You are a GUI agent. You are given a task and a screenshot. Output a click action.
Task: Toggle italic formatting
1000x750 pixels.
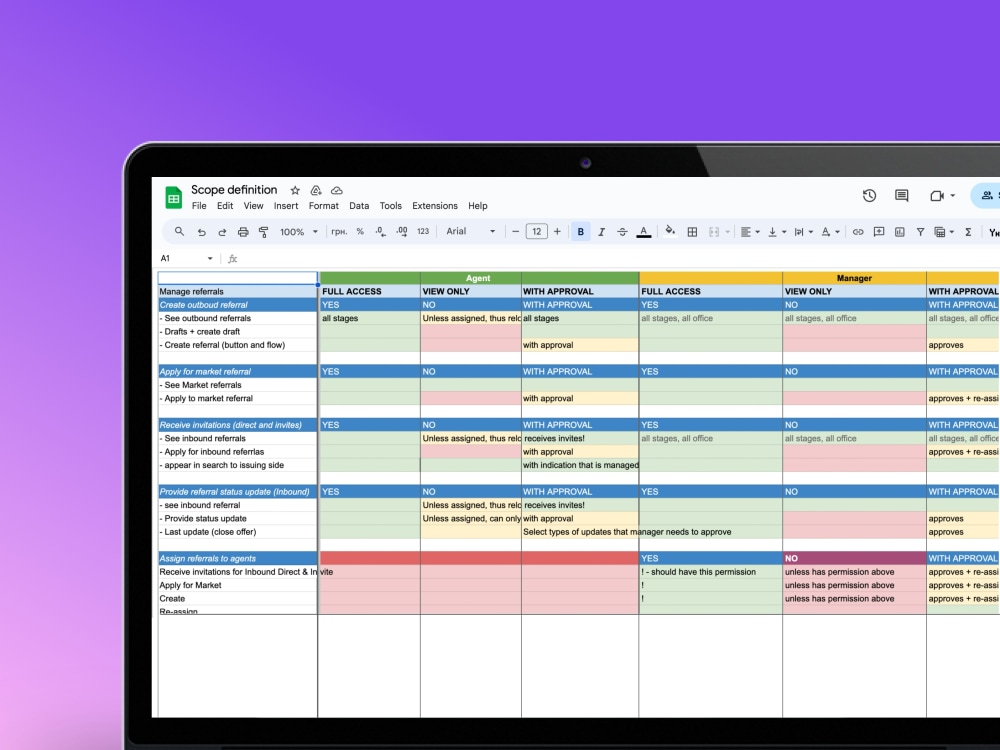point(601,232)
